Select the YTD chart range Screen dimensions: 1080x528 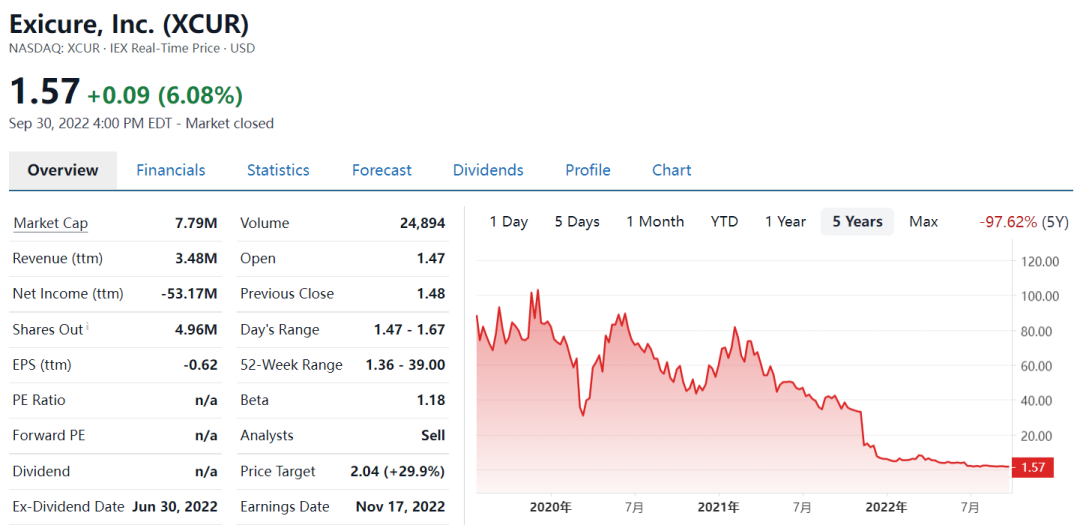725,222
